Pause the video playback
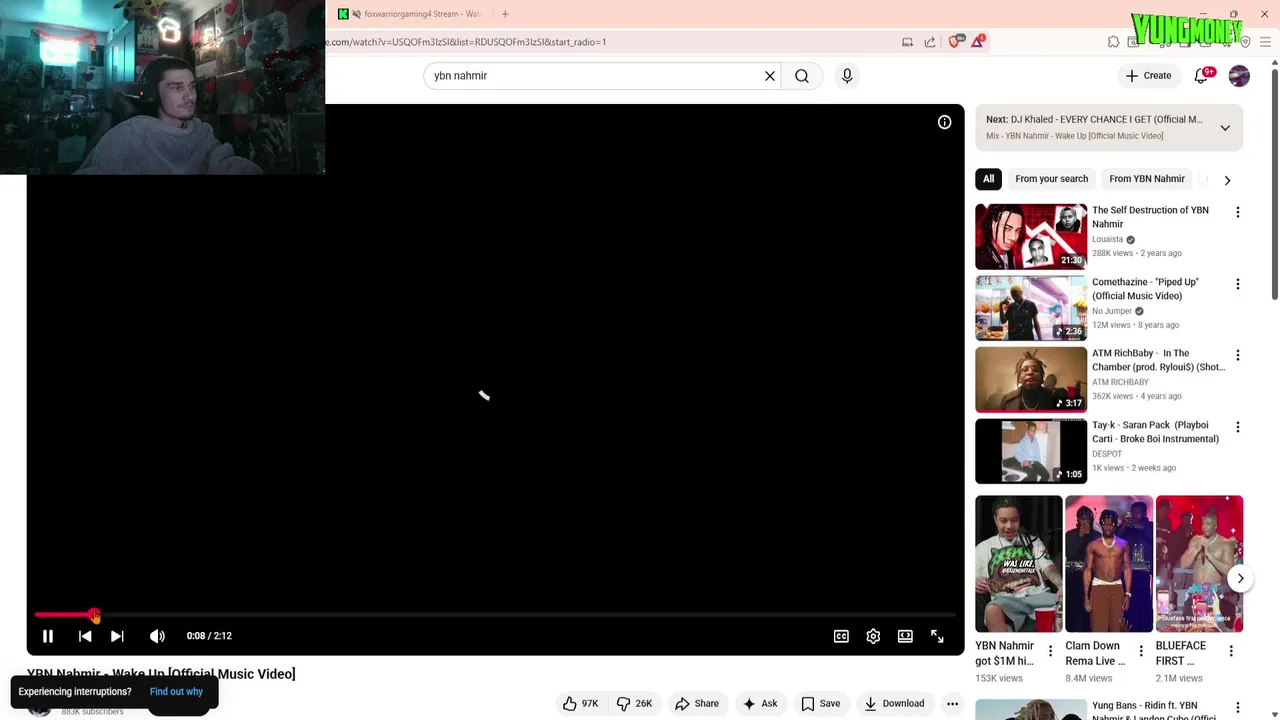This screenshot has height=720, width=1280. tap(47, 636)
